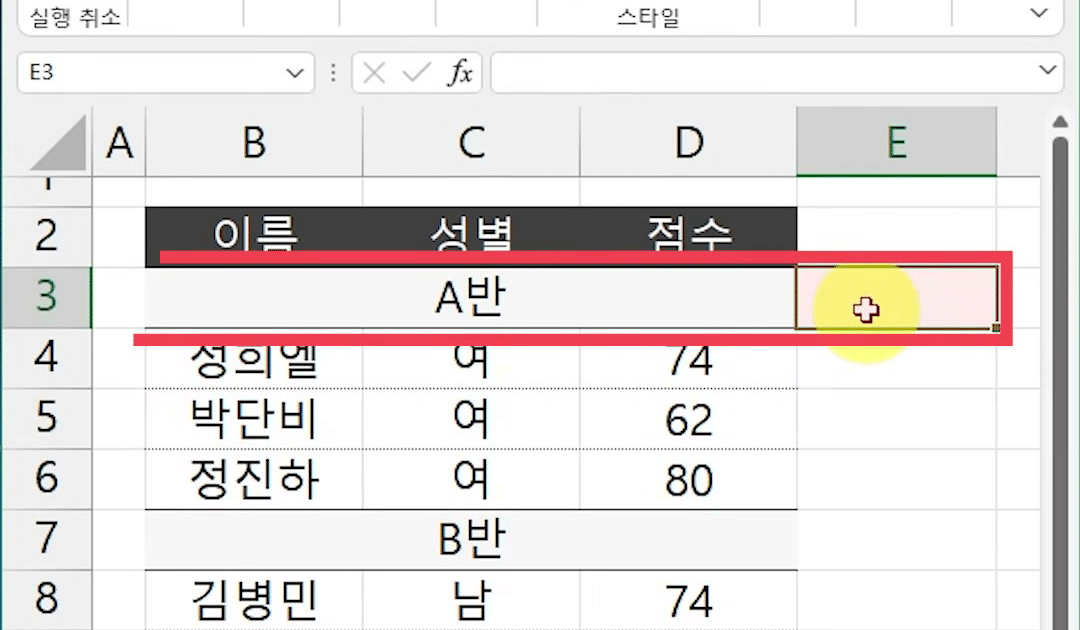Select row 7 header
This screenshot has width=1080, height=630.
pyautogui.click(x=46, y=539)
